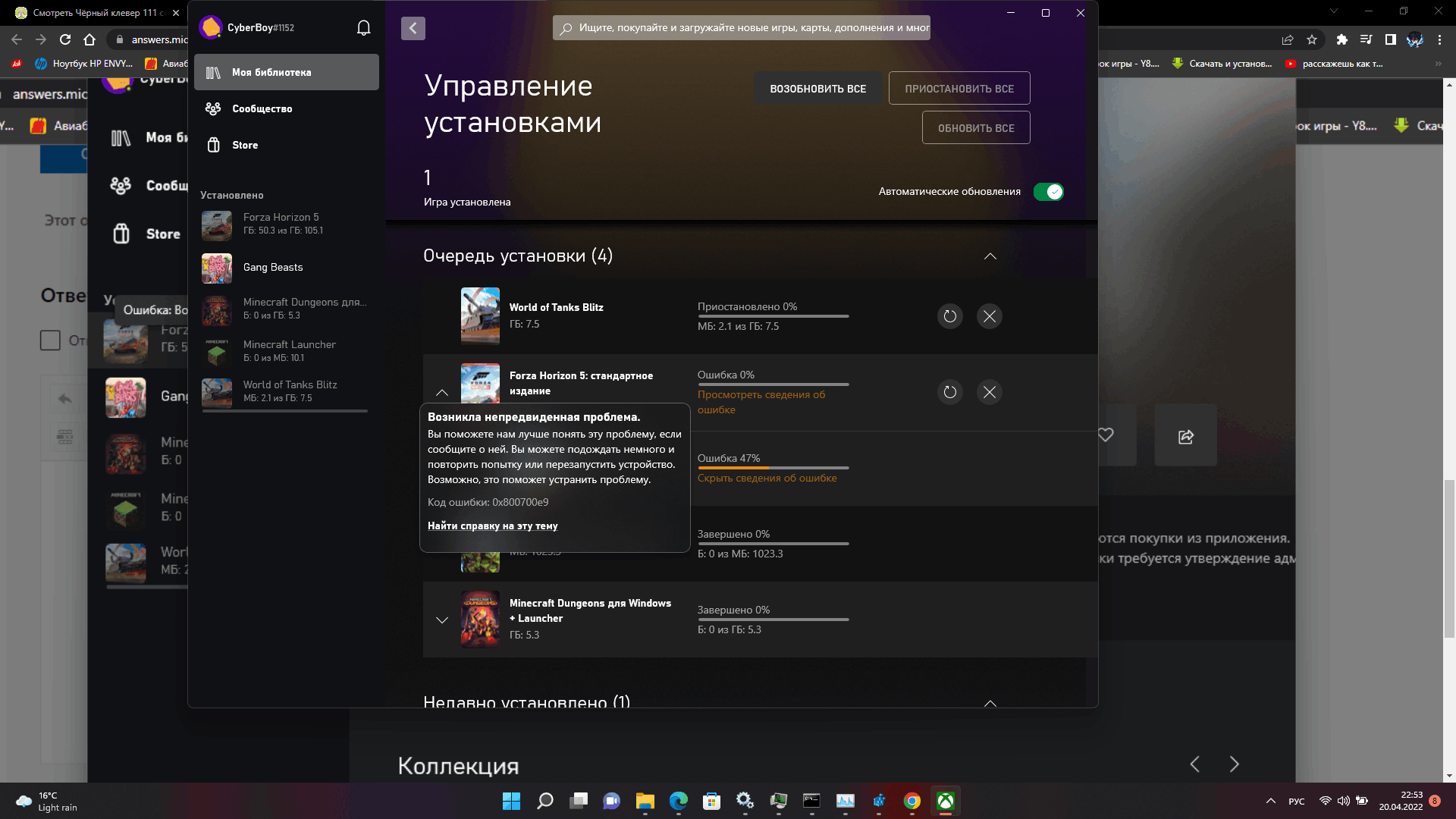Bookmark this page with Chrome star icon

tap(1312, 39)
